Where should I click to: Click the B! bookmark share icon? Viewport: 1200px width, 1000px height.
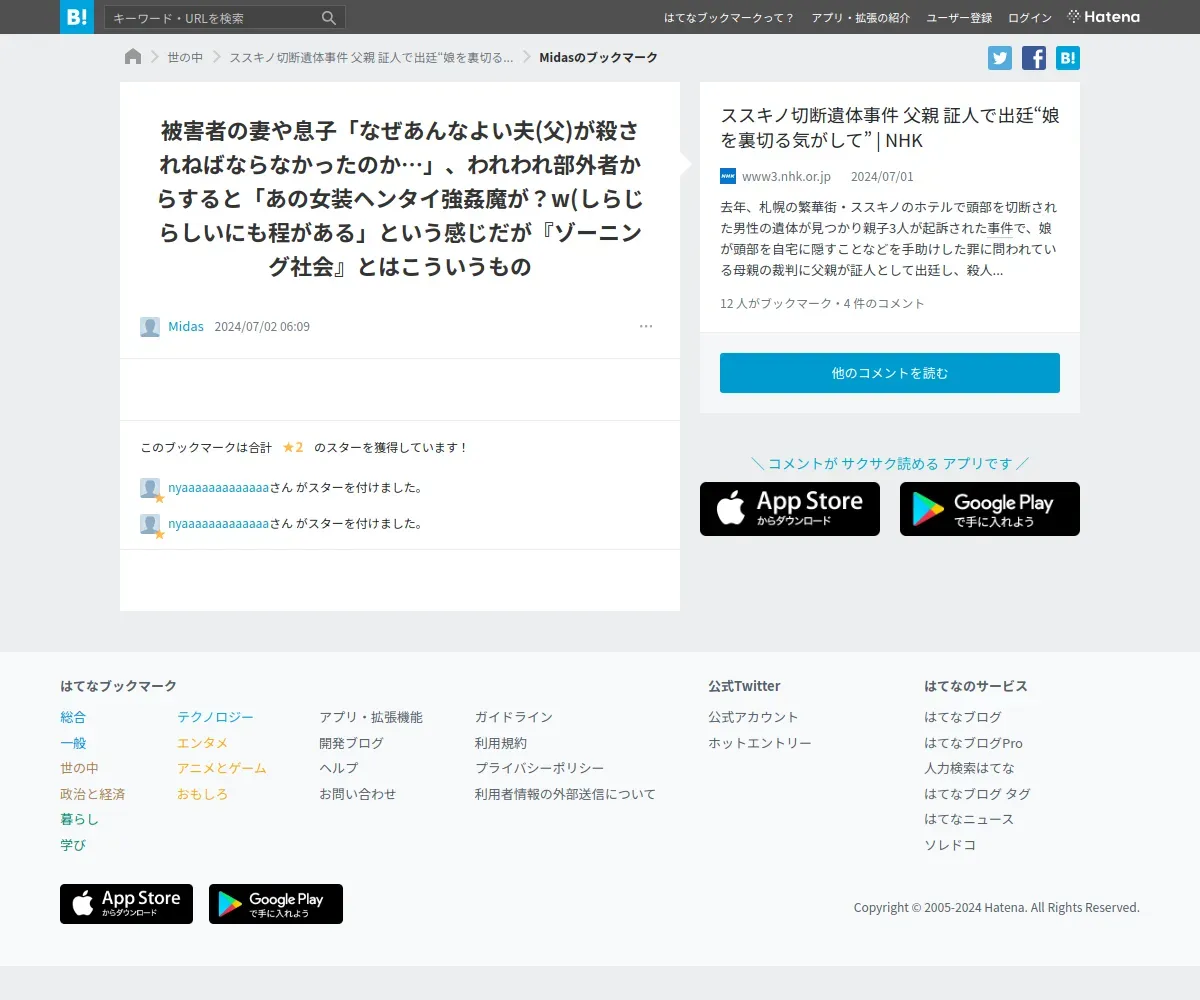1068,58
